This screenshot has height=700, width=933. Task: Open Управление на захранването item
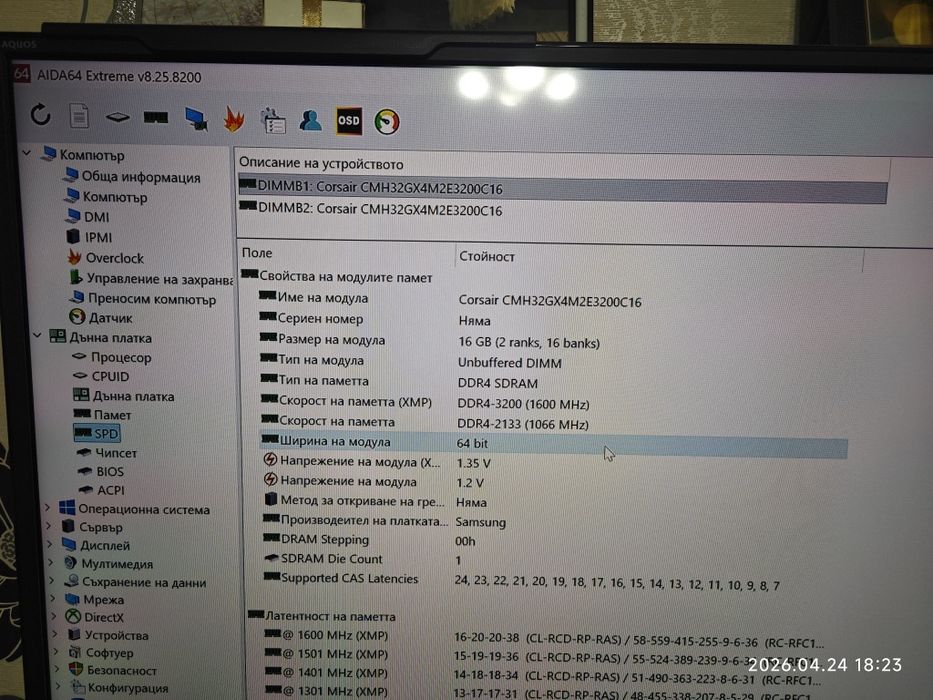click(x=151, y=278)
